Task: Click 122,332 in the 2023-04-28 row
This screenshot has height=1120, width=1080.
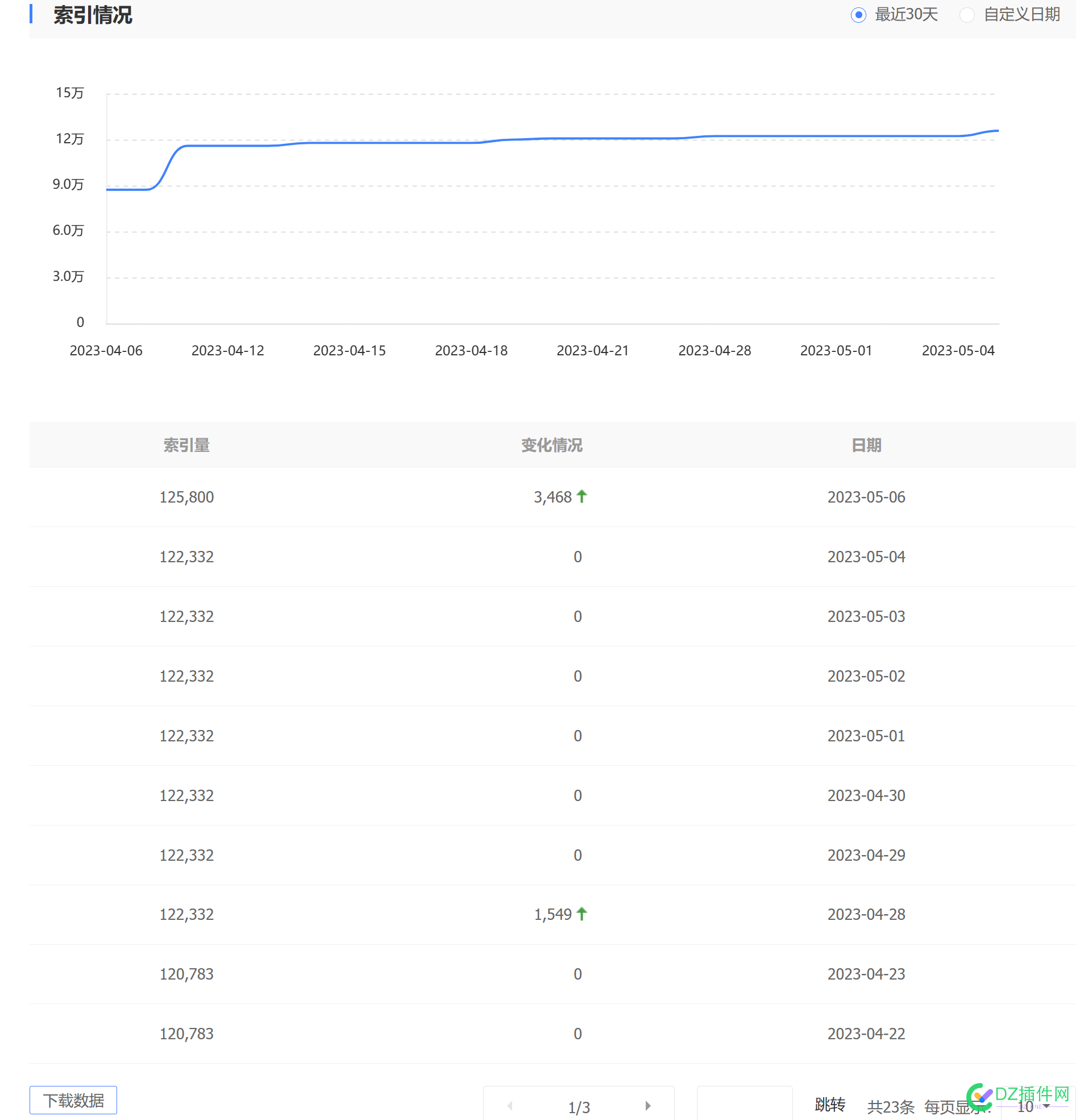Action: tap(186, 914)
